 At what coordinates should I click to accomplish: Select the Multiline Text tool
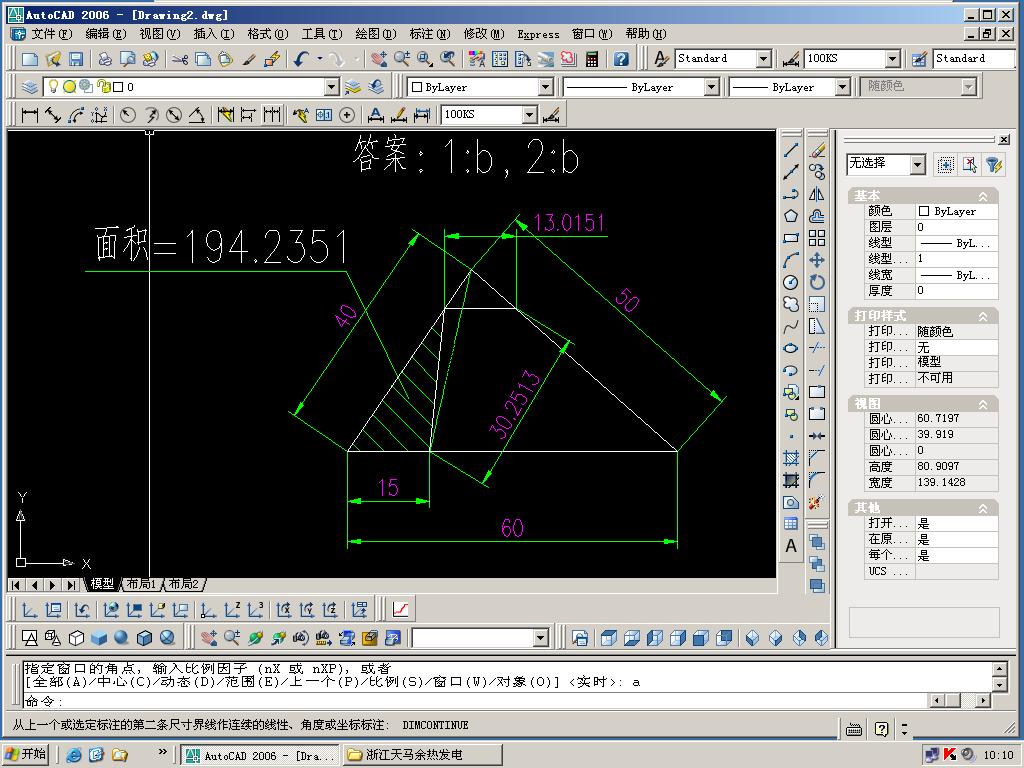pos(791,546)
